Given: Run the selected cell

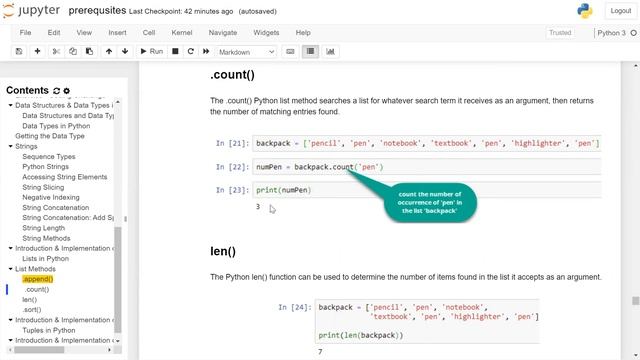Looking at the screenshot, I should tap(151, 51).
